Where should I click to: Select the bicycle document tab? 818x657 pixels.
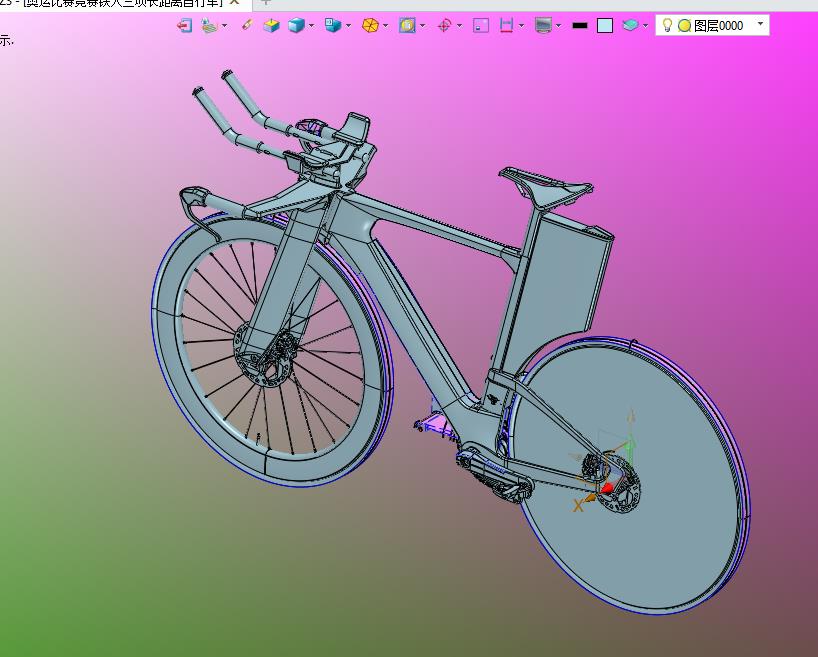tap(110, 3)
